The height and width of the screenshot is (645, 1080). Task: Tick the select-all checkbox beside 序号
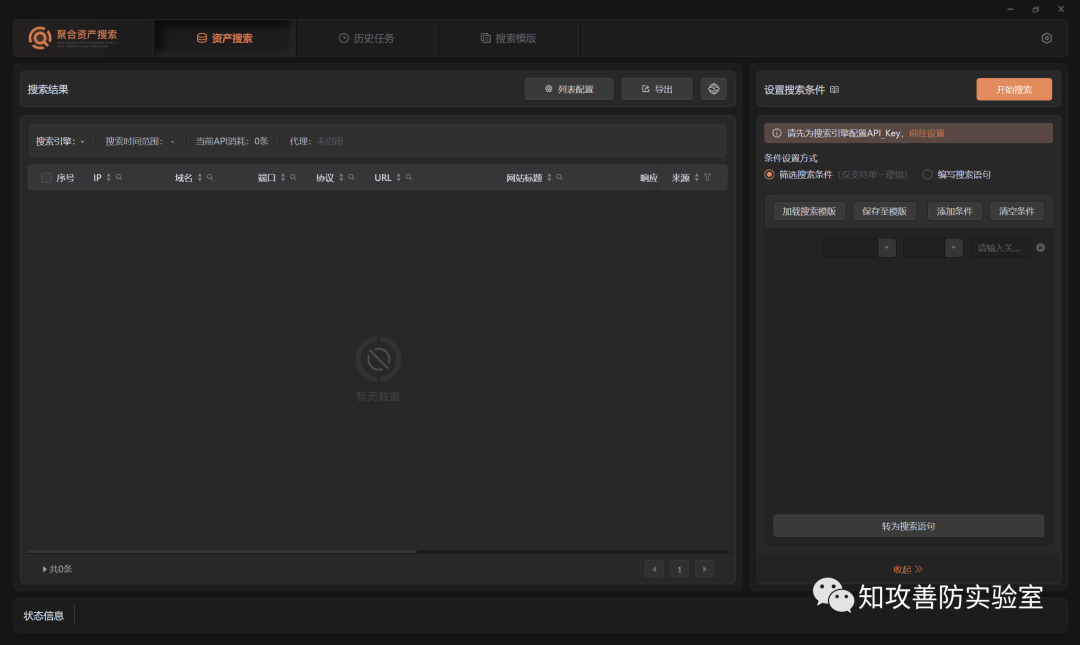pos(46,178)
